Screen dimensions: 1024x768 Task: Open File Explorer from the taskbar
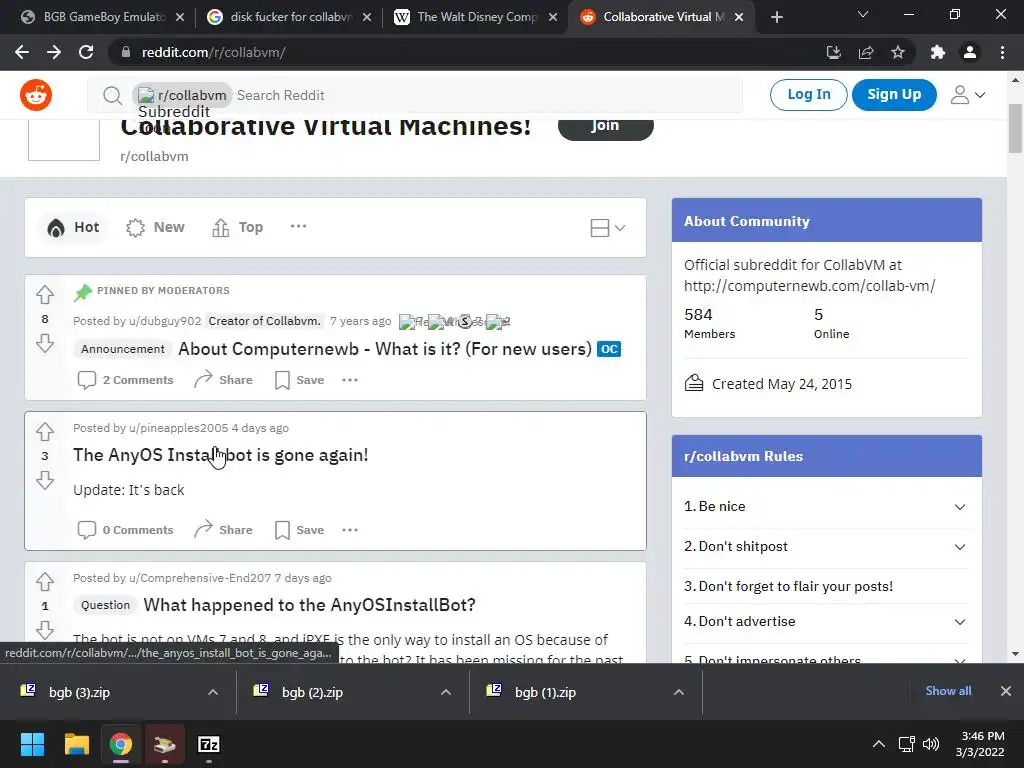click(76, 744)
